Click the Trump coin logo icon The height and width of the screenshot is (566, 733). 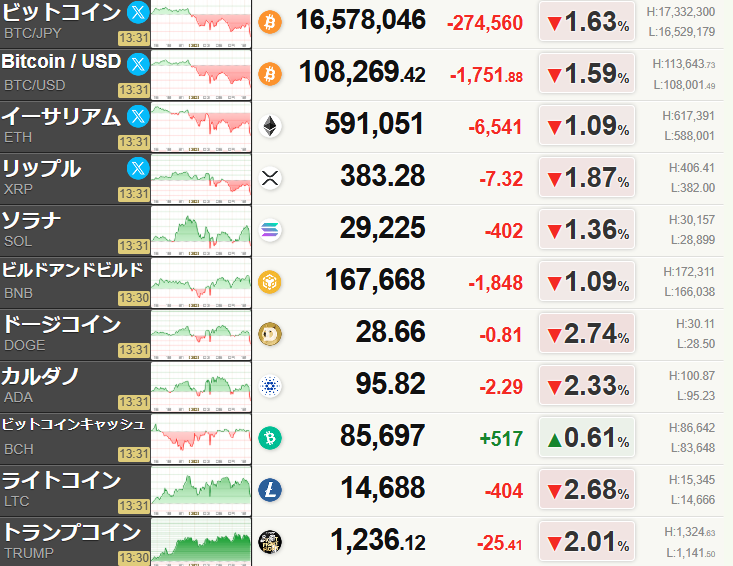[x=270, y=542]
